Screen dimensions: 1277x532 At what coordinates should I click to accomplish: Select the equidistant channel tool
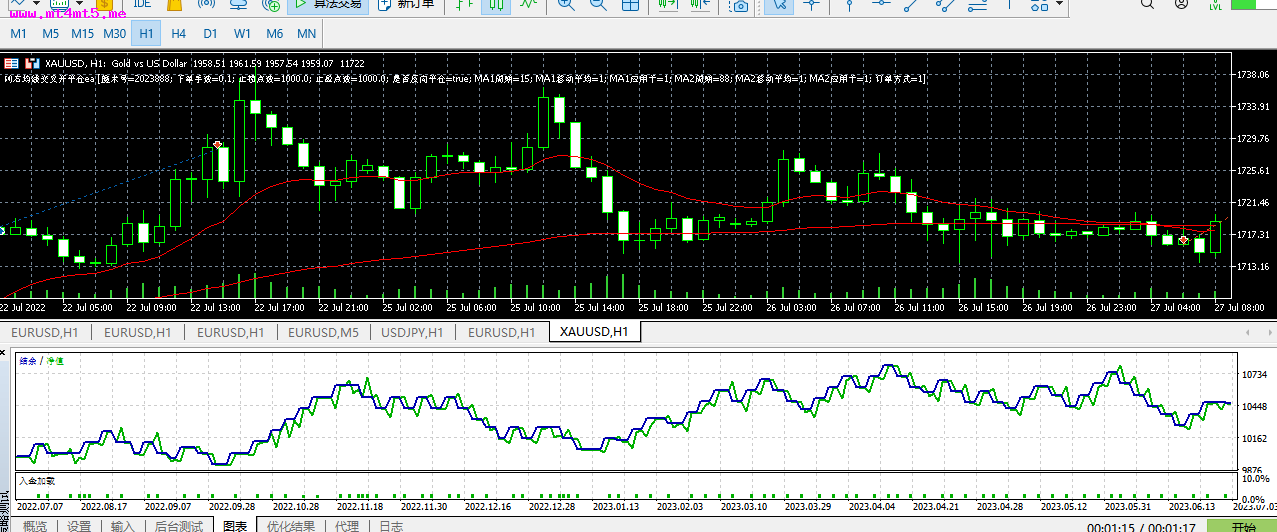point(945,5)
